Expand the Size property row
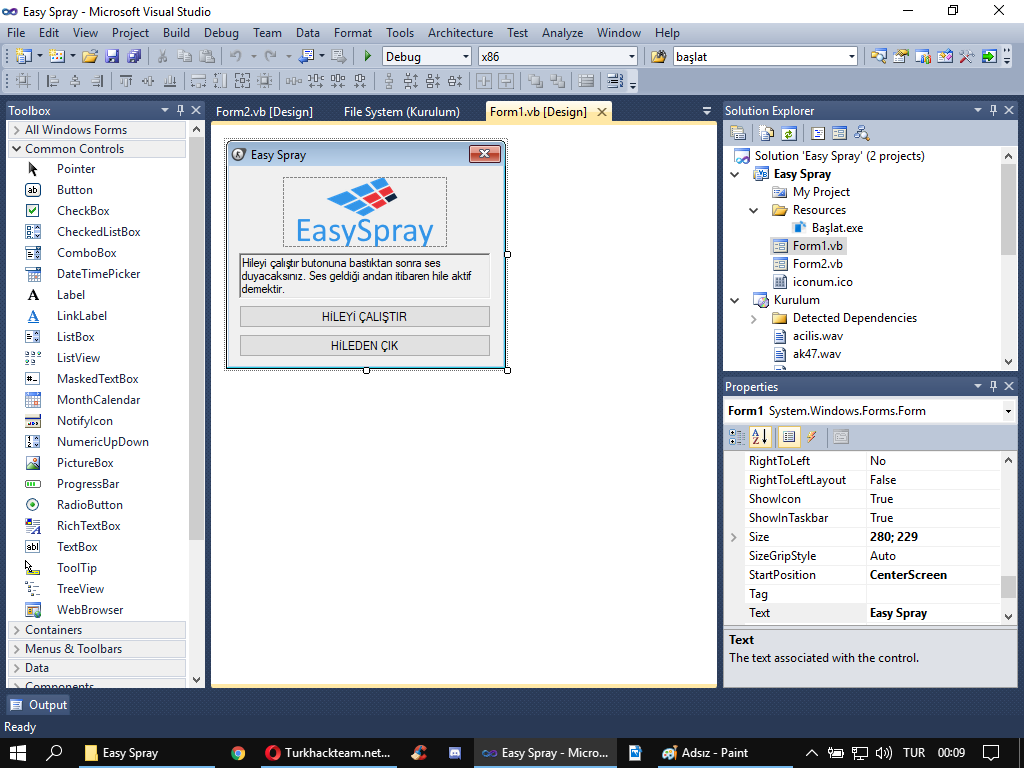 tap(733, 537)
